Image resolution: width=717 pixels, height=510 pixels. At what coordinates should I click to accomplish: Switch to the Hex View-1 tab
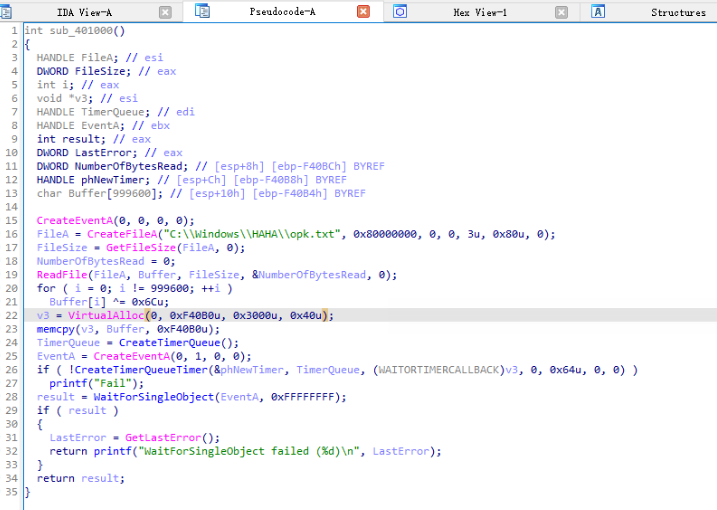click(479, 12)
